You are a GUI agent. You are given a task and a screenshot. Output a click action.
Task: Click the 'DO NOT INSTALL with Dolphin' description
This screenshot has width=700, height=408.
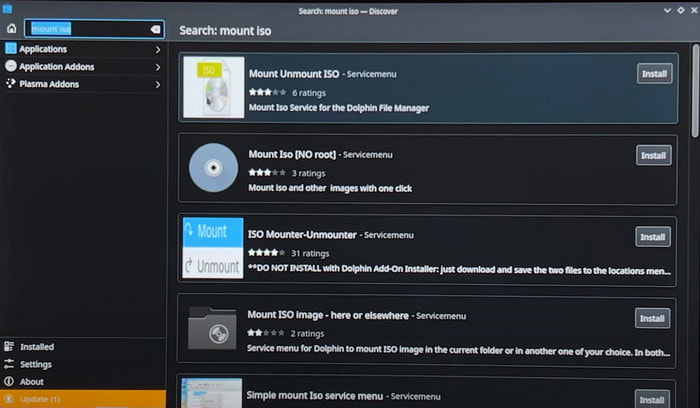pos(459,269)
